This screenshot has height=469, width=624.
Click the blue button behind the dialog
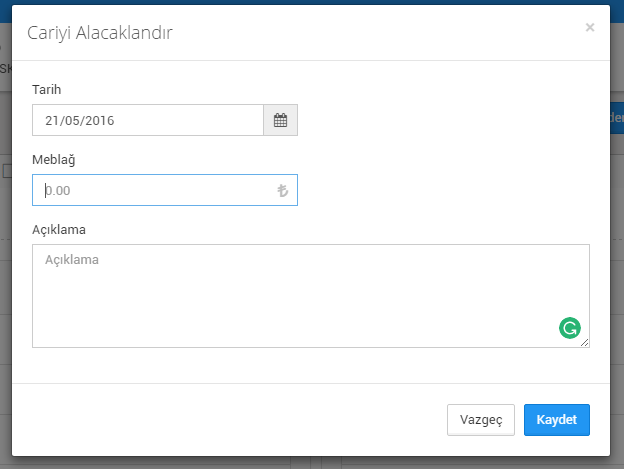(x=617, y=118)
